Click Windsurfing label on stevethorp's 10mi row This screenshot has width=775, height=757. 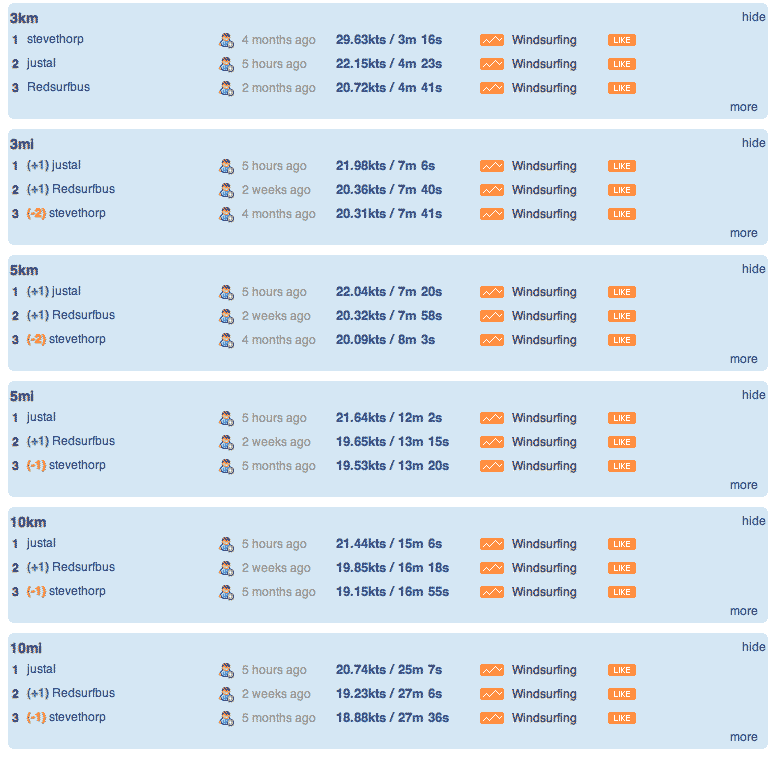[x=544, y=718]
